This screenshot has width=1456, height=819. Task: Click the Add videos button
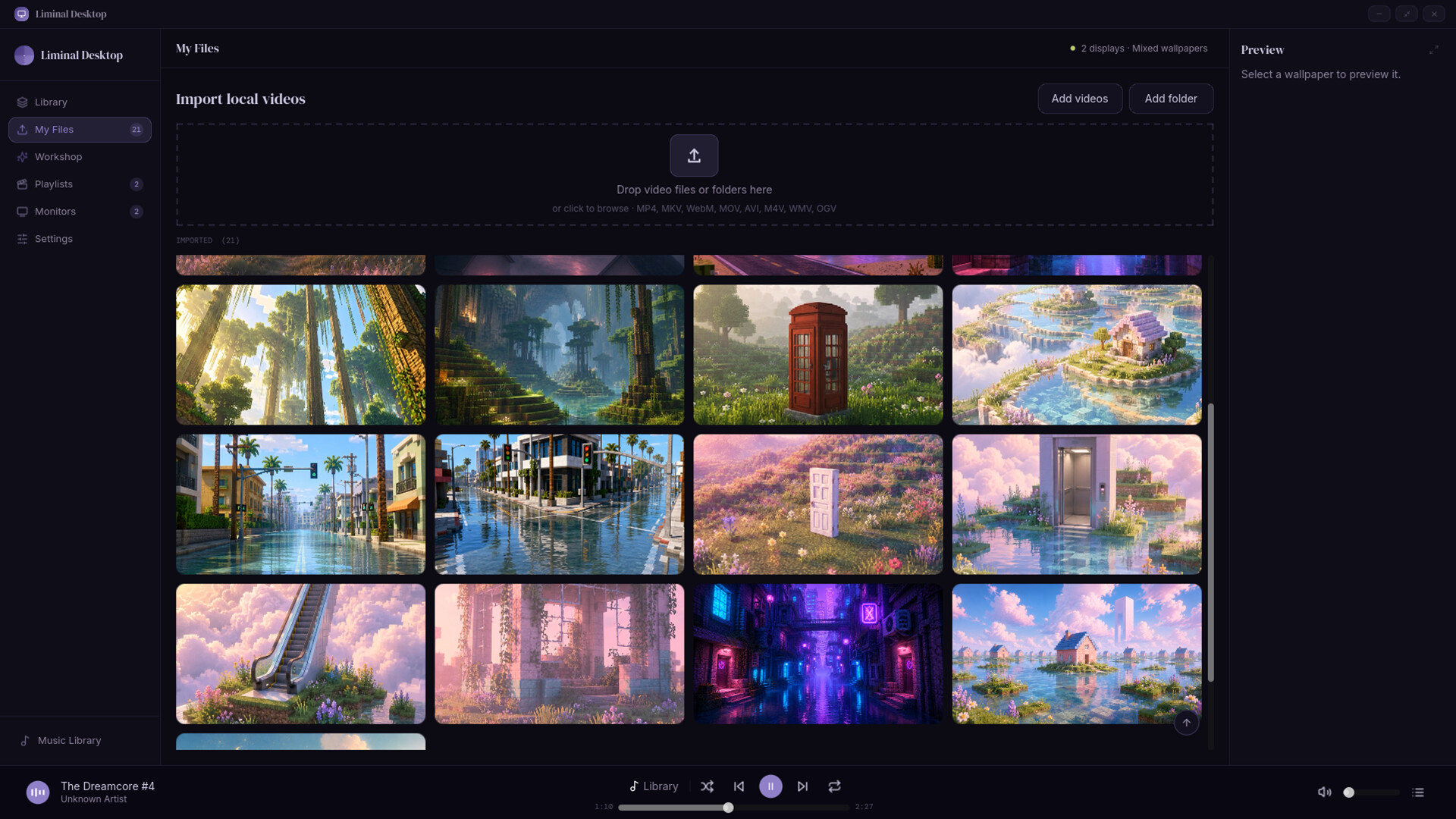click(x=1079, y=99)
